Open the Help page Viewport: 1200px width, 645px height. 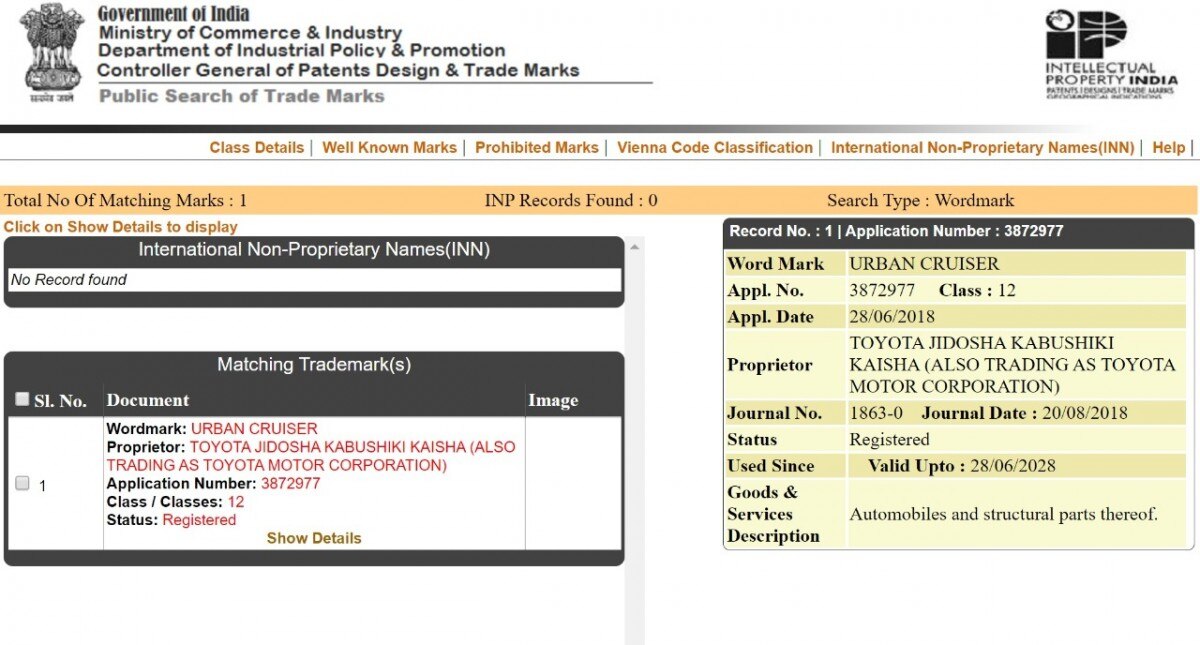coord(1168,147)
